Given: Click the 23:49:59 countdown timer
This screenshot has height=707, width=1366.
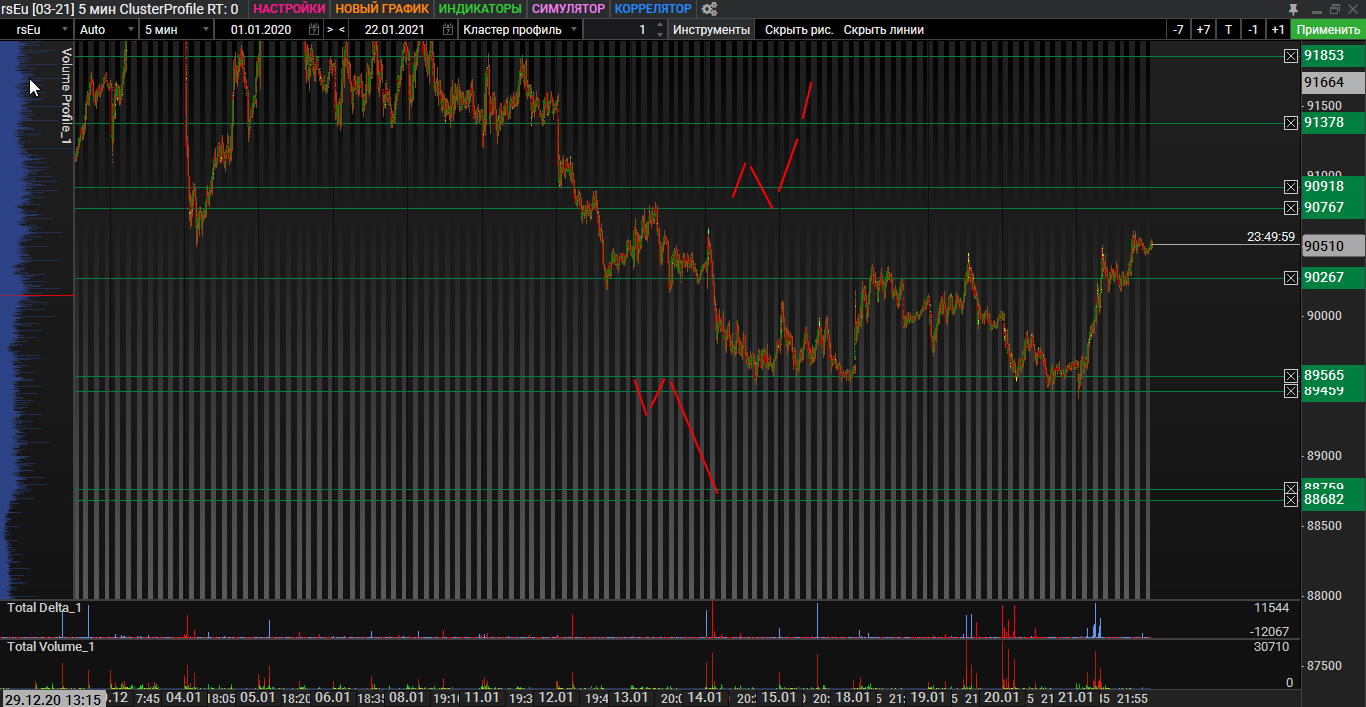Looking at the screenshot, I should pyautogui.click(x=1271, y=237).
